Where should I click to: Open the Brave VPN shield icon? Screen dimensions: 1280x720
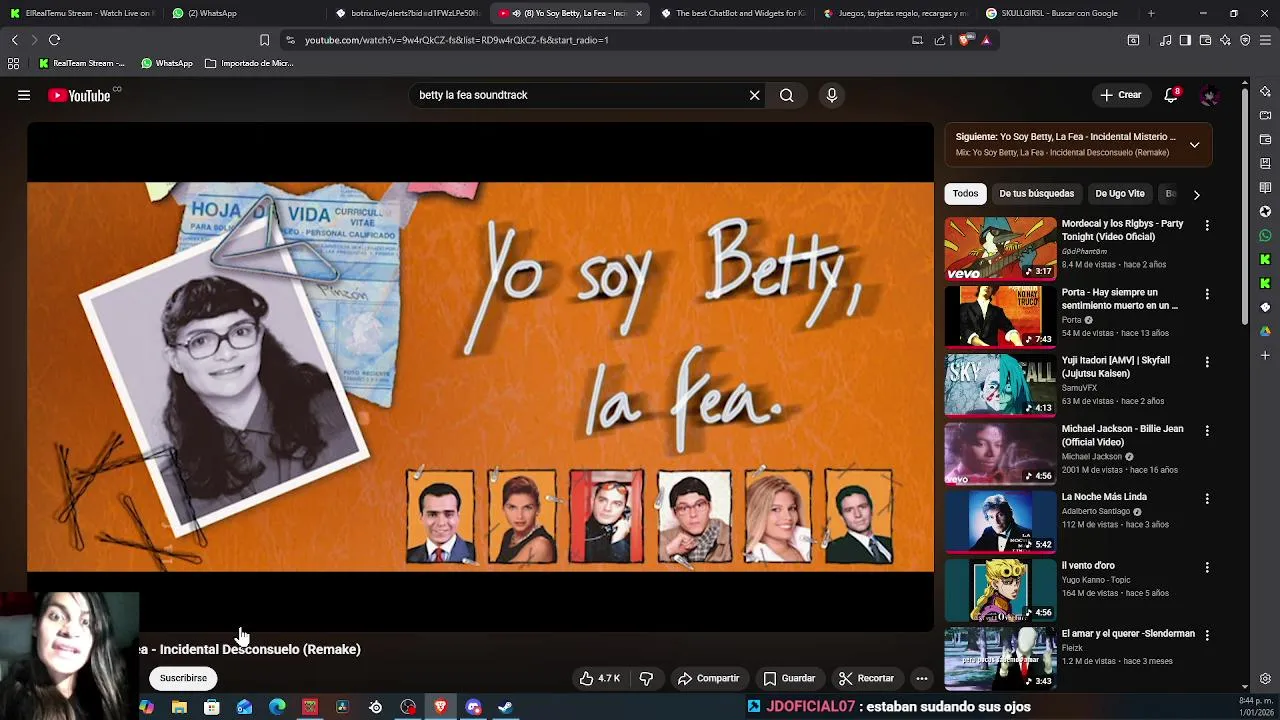pyautogui.click(x=1245, y=40)
